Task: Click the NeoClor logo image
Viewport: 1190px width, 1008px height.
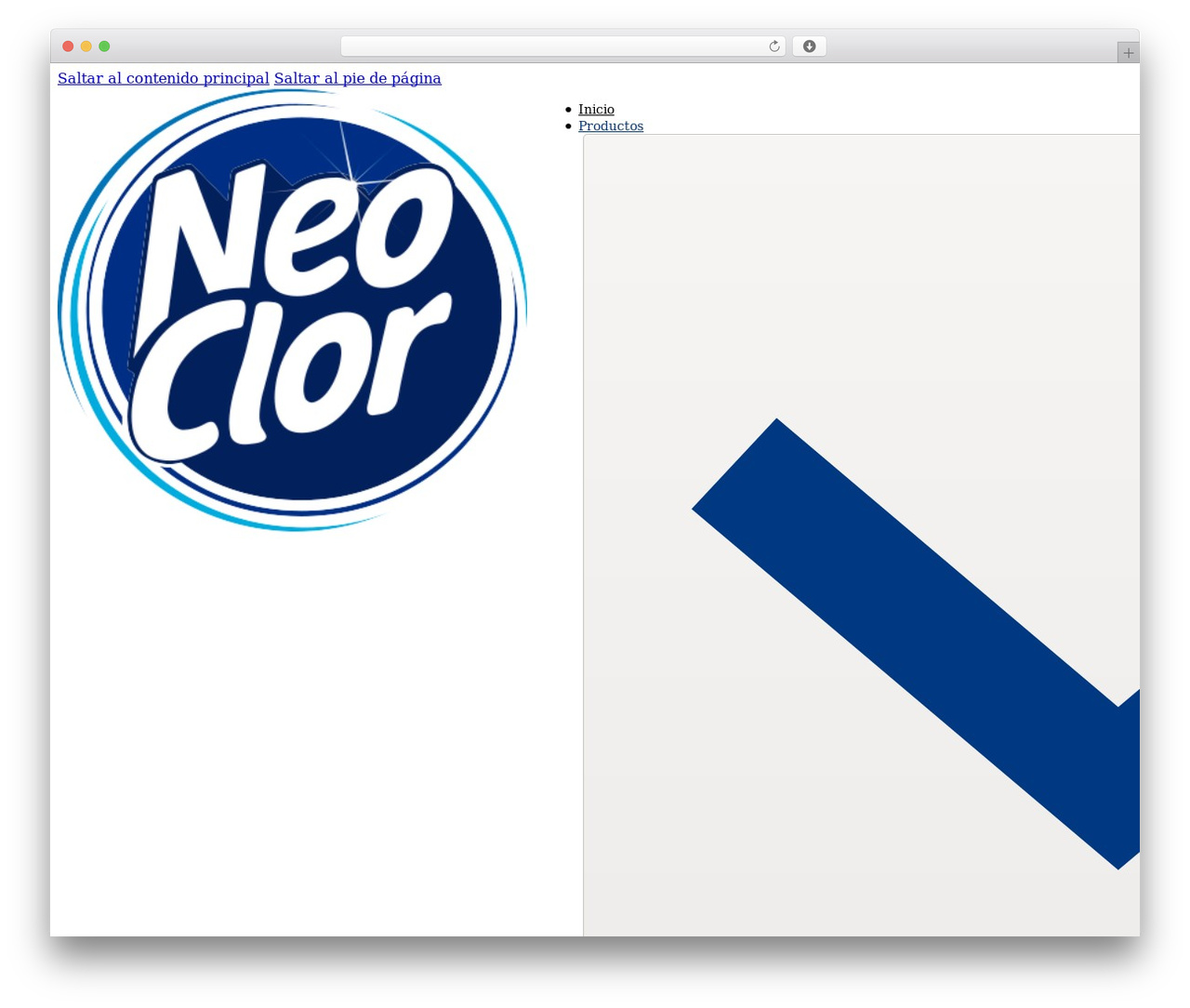Action: point(293,311)
